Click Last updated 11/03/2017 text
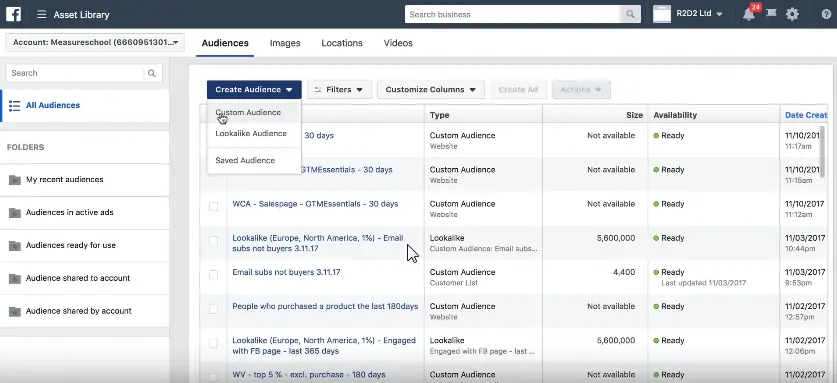The height and width of the screenshot is (383, 837). [x=704, y=283]
